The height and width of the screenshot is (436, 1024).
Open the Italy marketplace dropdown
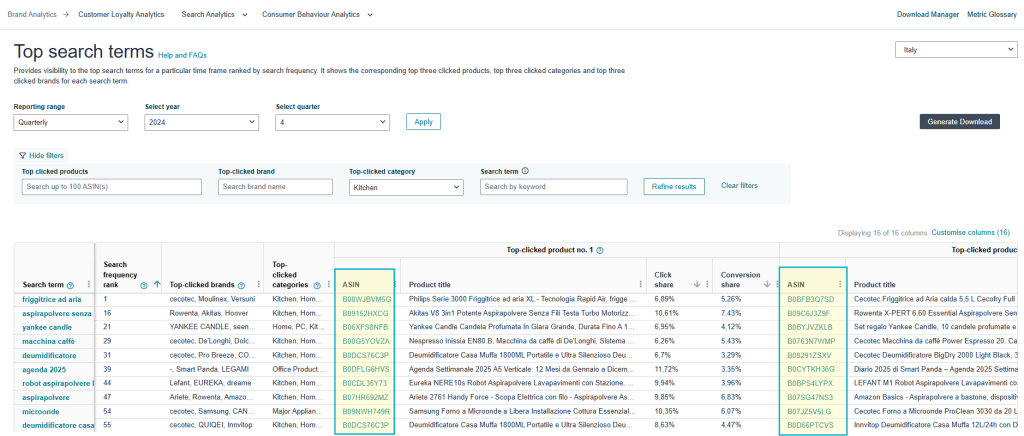click(955, 49)
